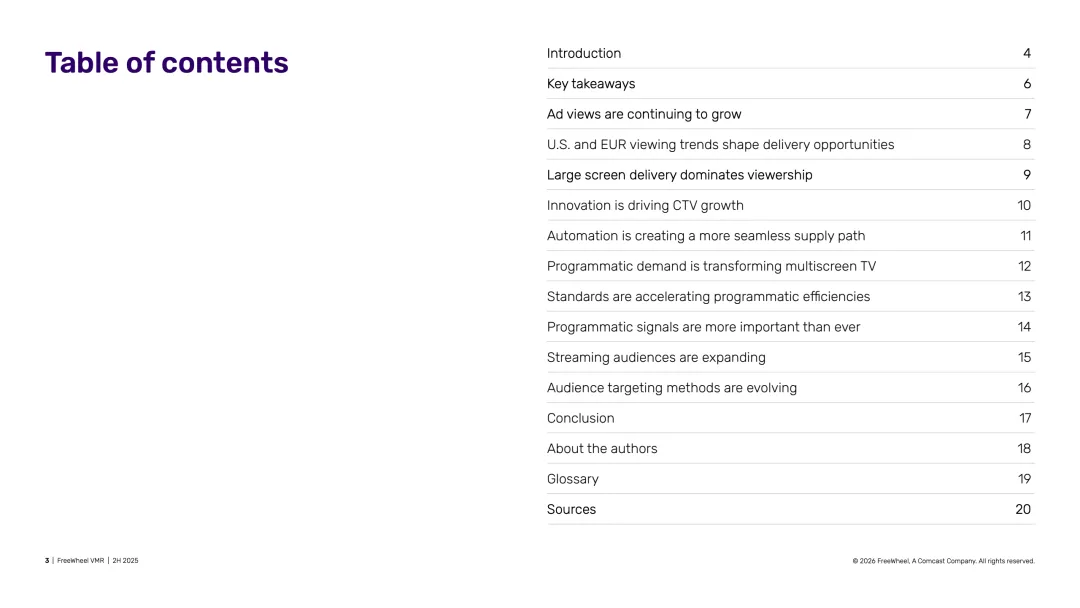This screenshot has height=608, width=1080.
Task: Click the 'Table of contents' heading
Action: 167,63
